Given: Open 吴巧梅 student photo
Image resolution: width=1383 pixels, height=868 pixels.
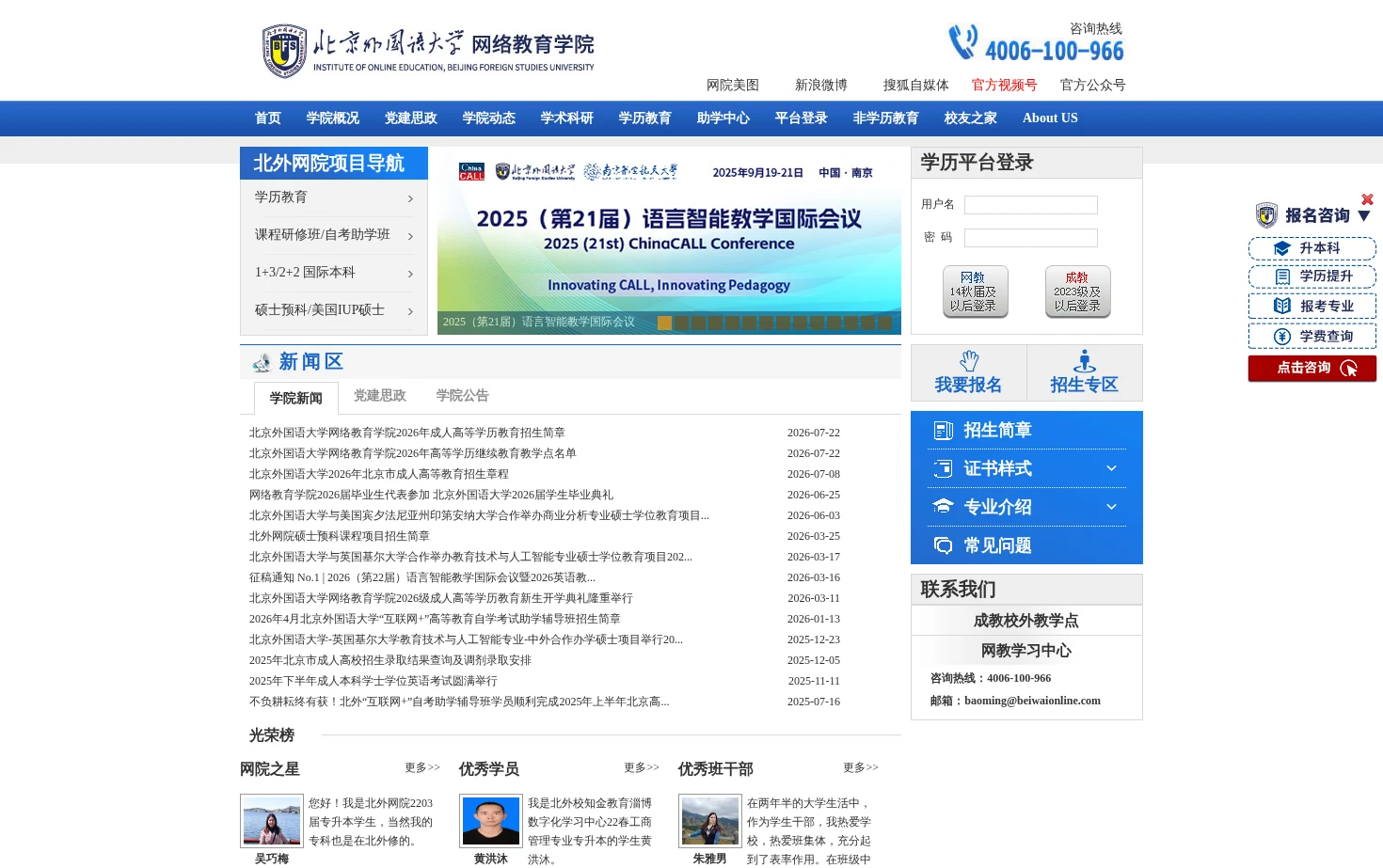Looking at the screenshot, I should 272,821.
